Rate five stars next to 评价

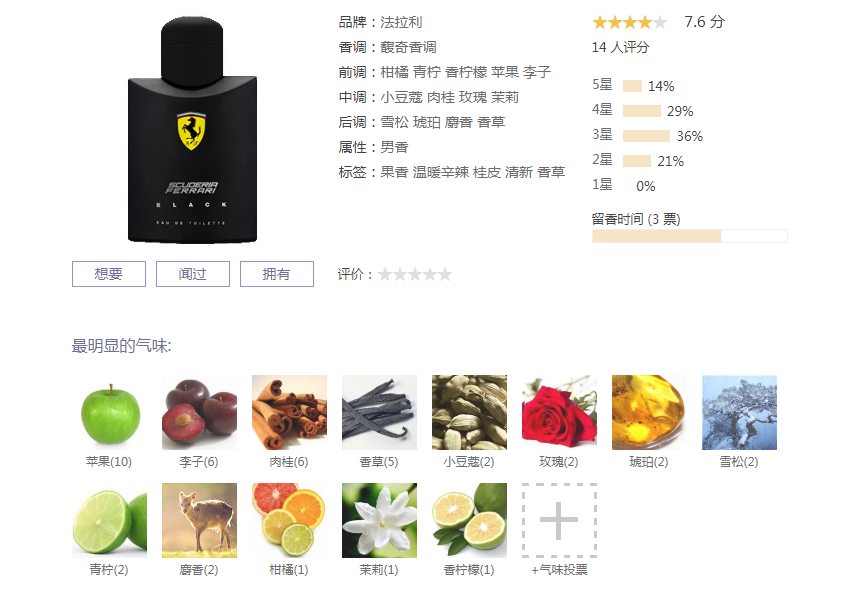coord(445,275)
